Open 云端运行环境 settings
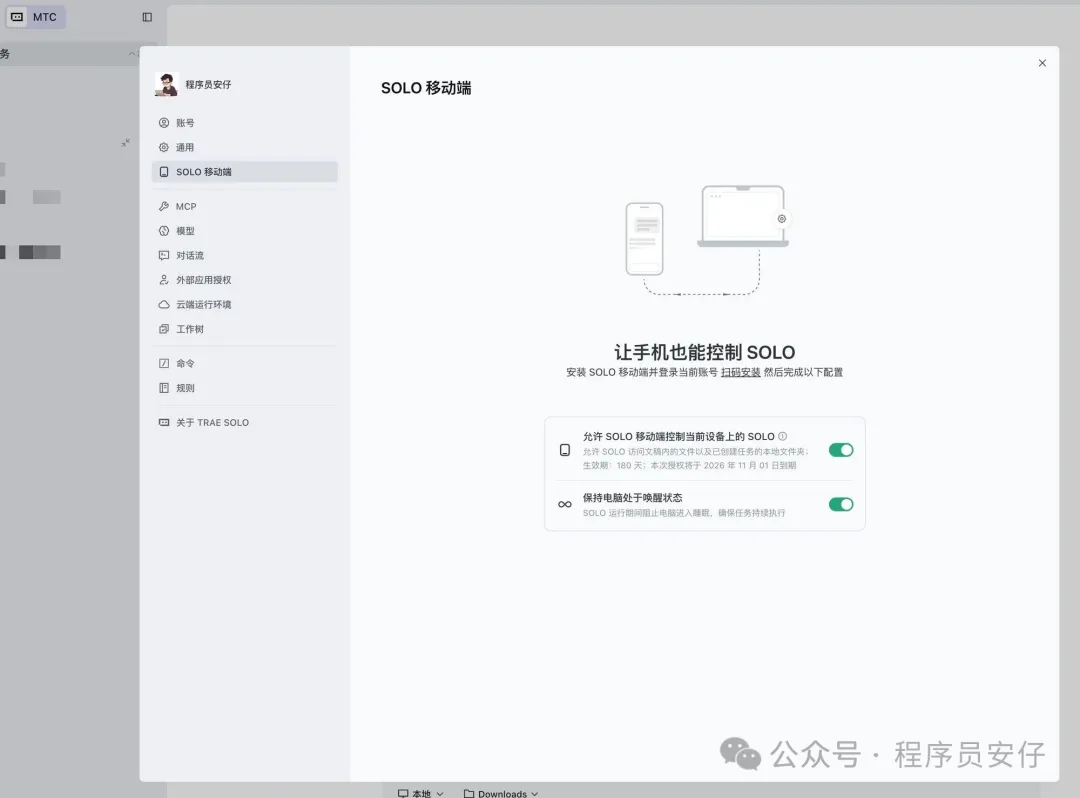This screenshot has height=798, width=1080. coord(245,304)
